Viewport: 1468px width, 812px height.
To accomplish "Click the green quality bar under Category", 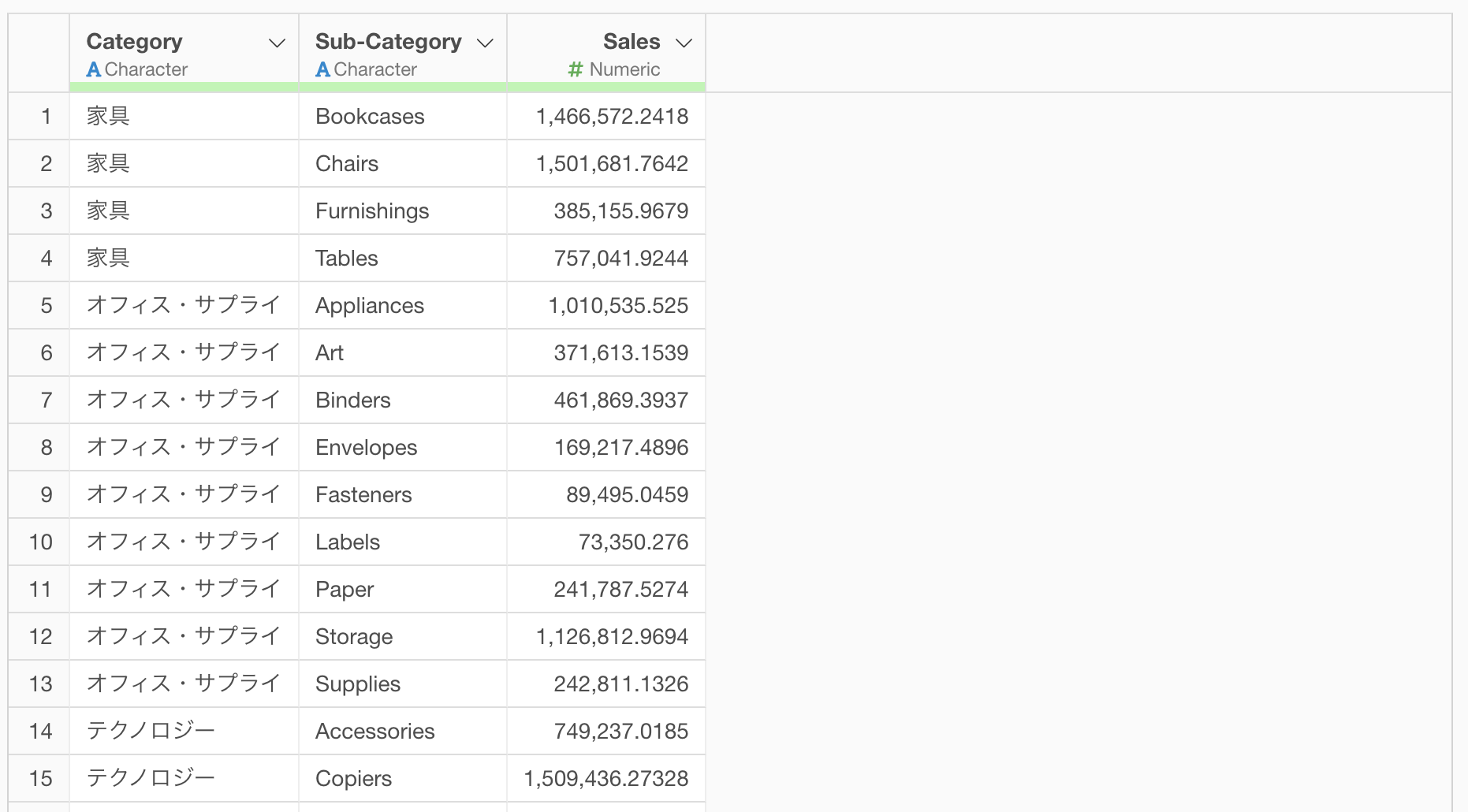I will click(184, 87).
